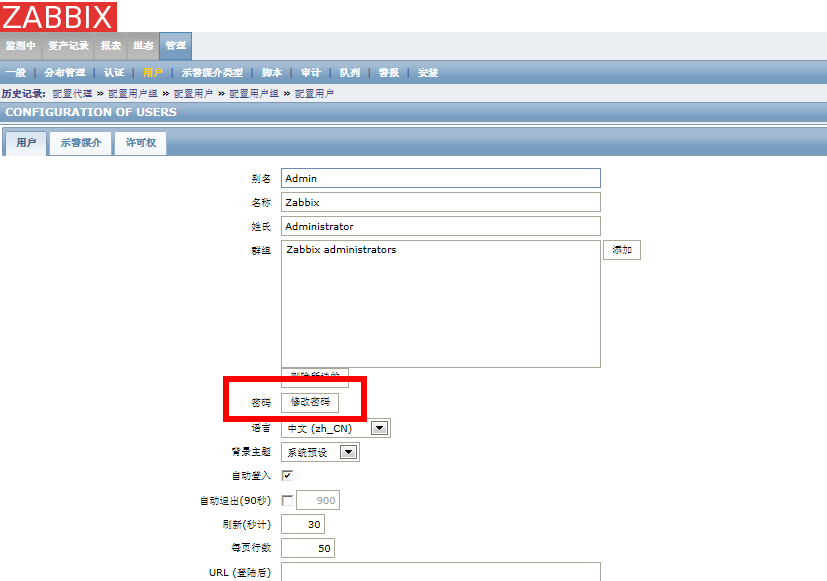Go to 示警媒介类型 submenu
This screenshot has width=827, height=581.
(x=212, y=73)
